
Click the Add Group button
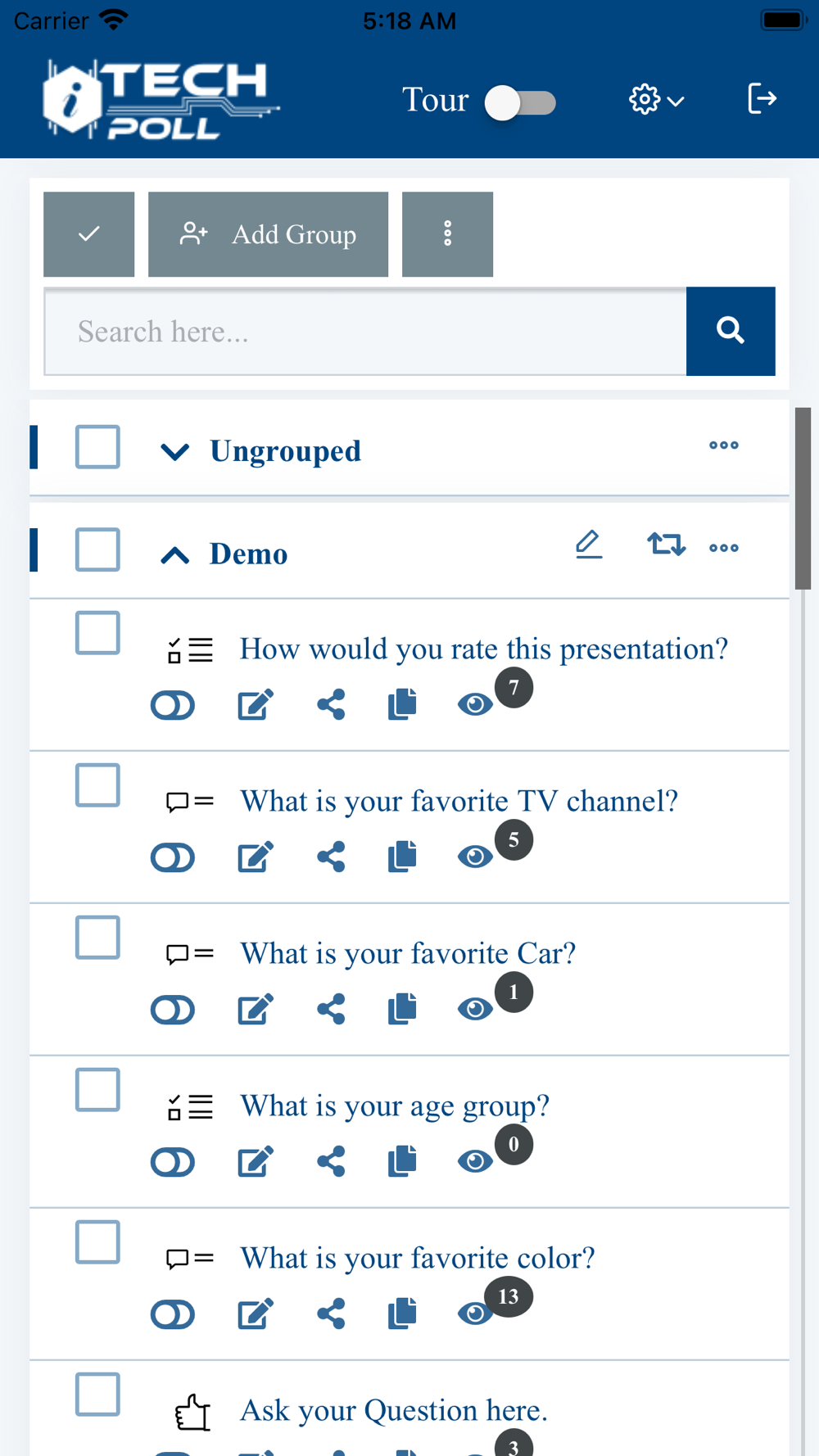click(268, 234)
